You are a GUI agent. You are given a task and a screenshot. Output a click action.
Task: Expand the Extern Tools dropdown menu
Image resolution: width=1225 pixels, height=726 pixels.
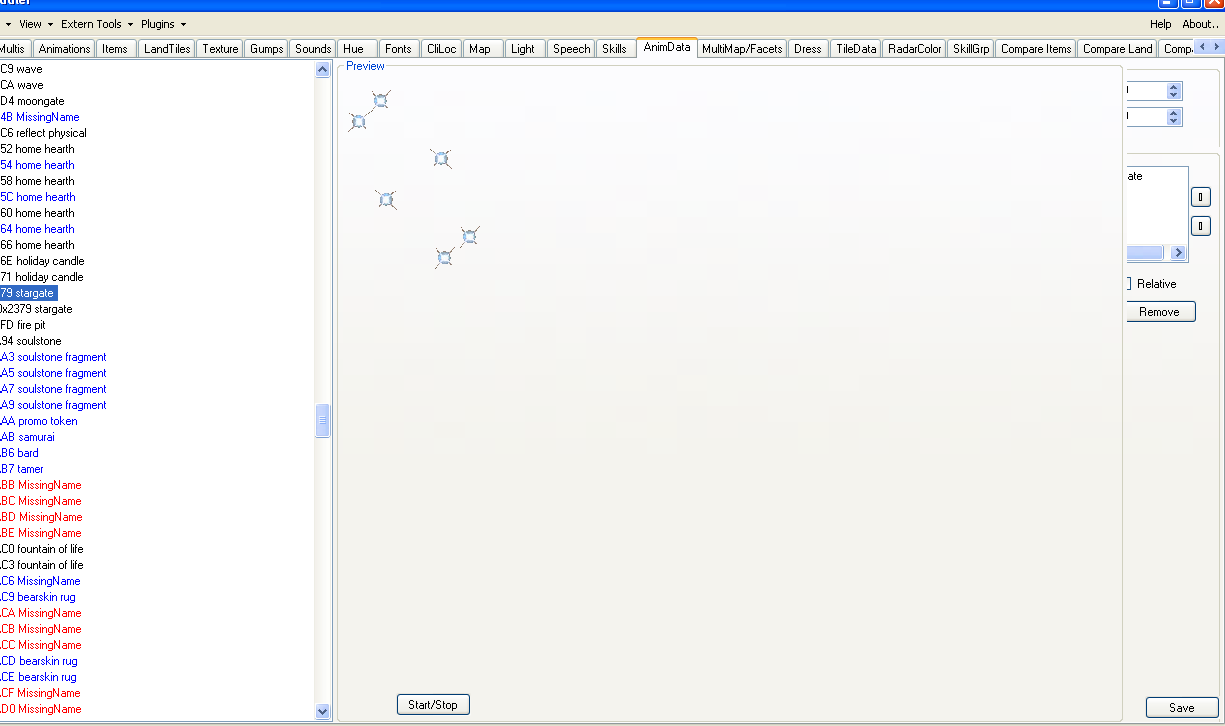[x=97, y=24]
